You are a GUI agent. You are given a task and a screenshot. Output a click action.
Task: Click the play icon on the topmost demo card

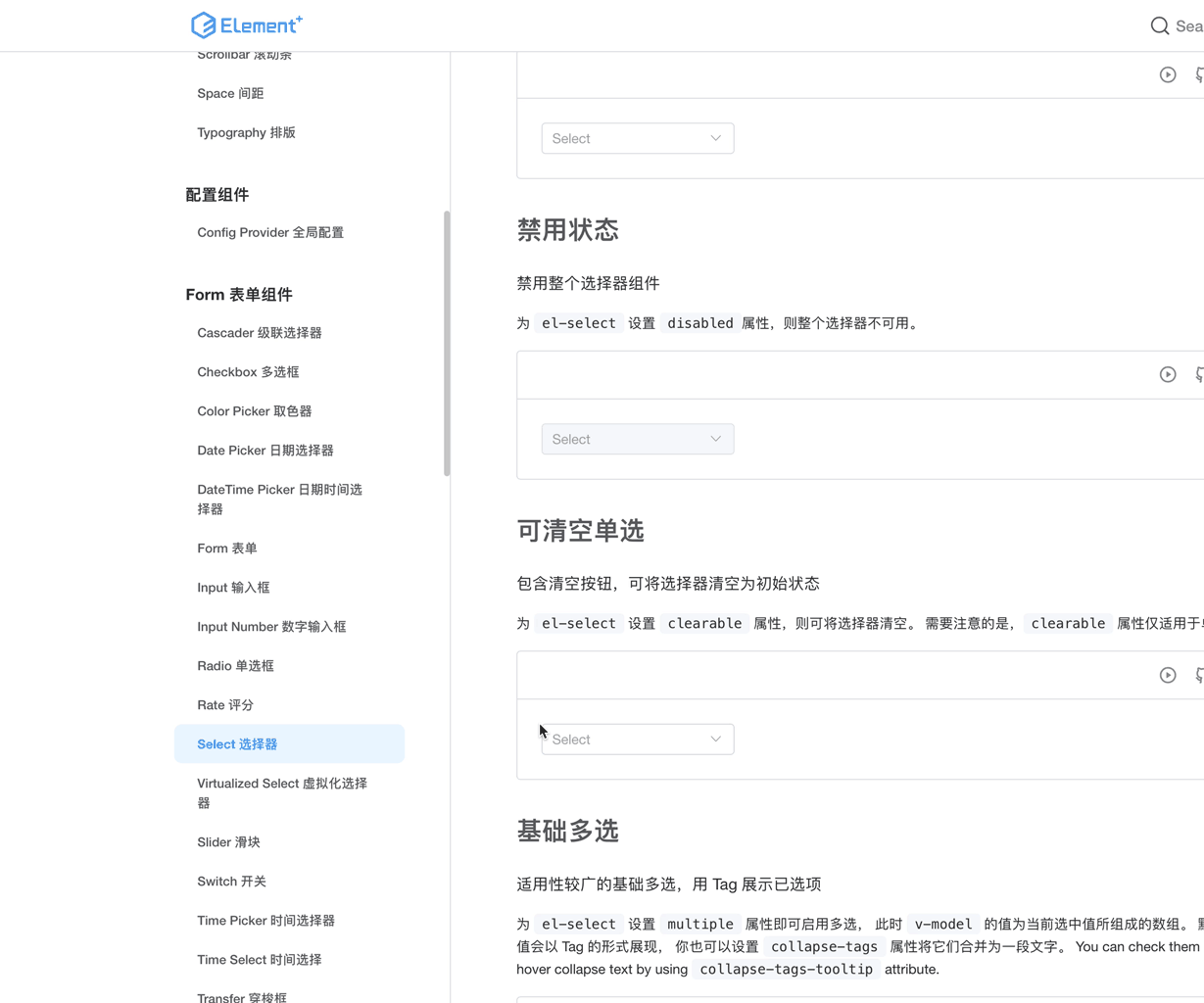pos(1167,73)
